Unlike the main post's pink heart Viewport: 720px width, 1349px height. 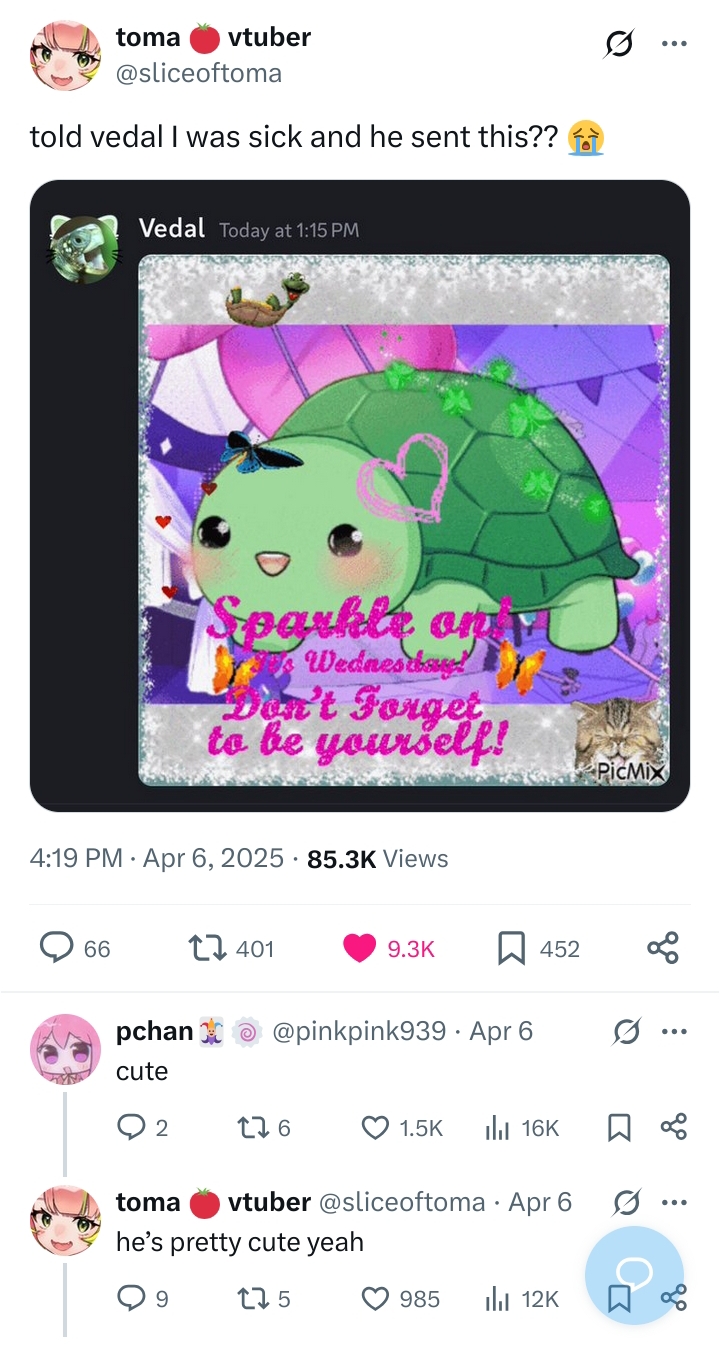pos(360,948)
